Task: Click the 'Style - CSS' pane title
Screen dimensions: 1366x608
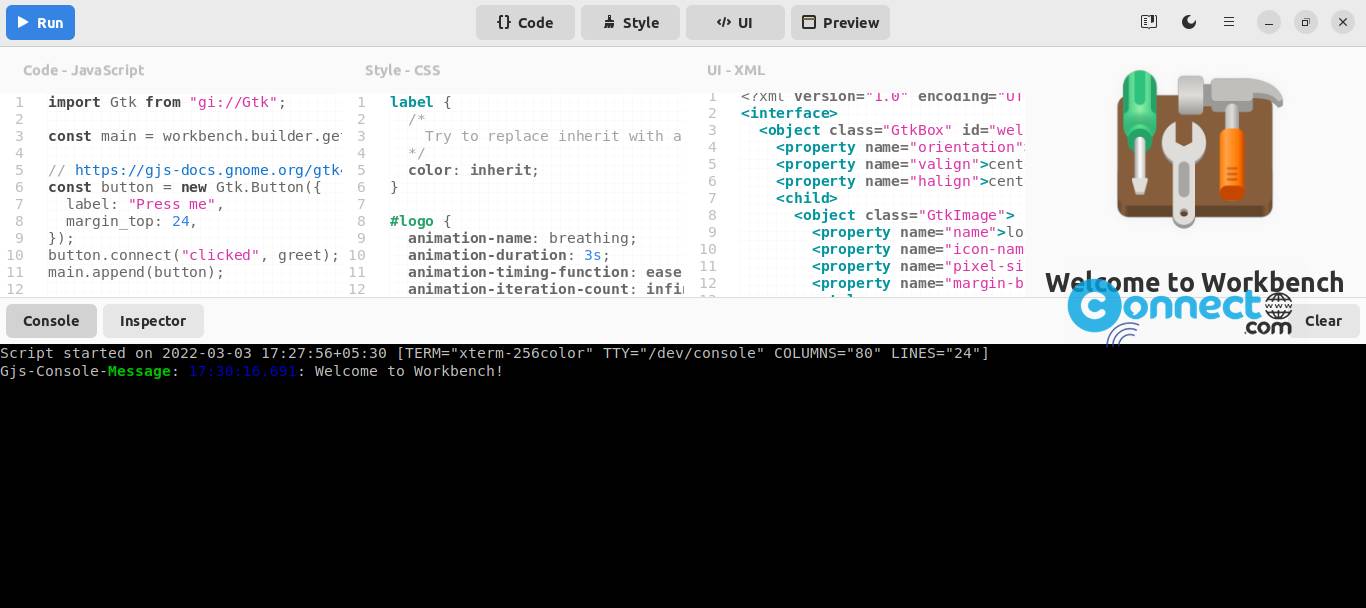Action: pos(402,70)
